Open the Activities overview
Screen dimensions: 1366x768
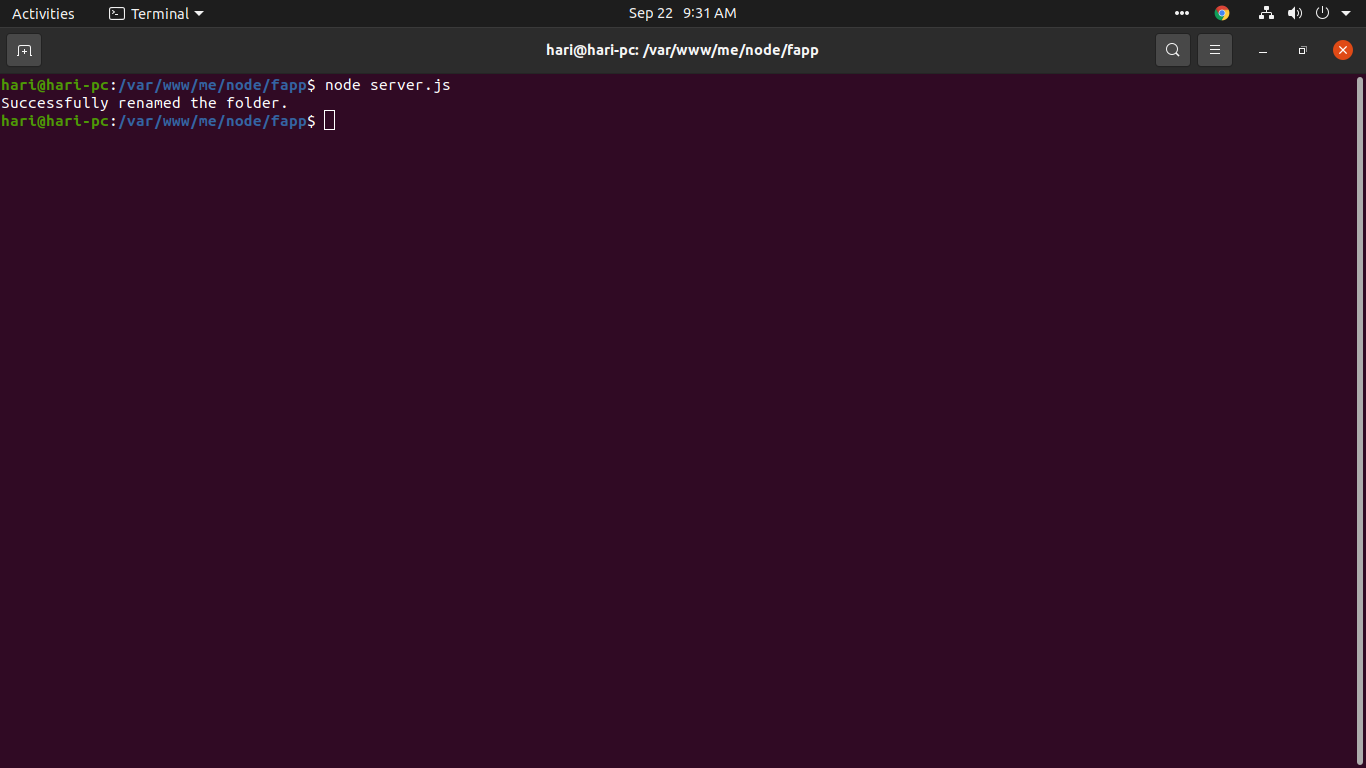pos(43,13)
